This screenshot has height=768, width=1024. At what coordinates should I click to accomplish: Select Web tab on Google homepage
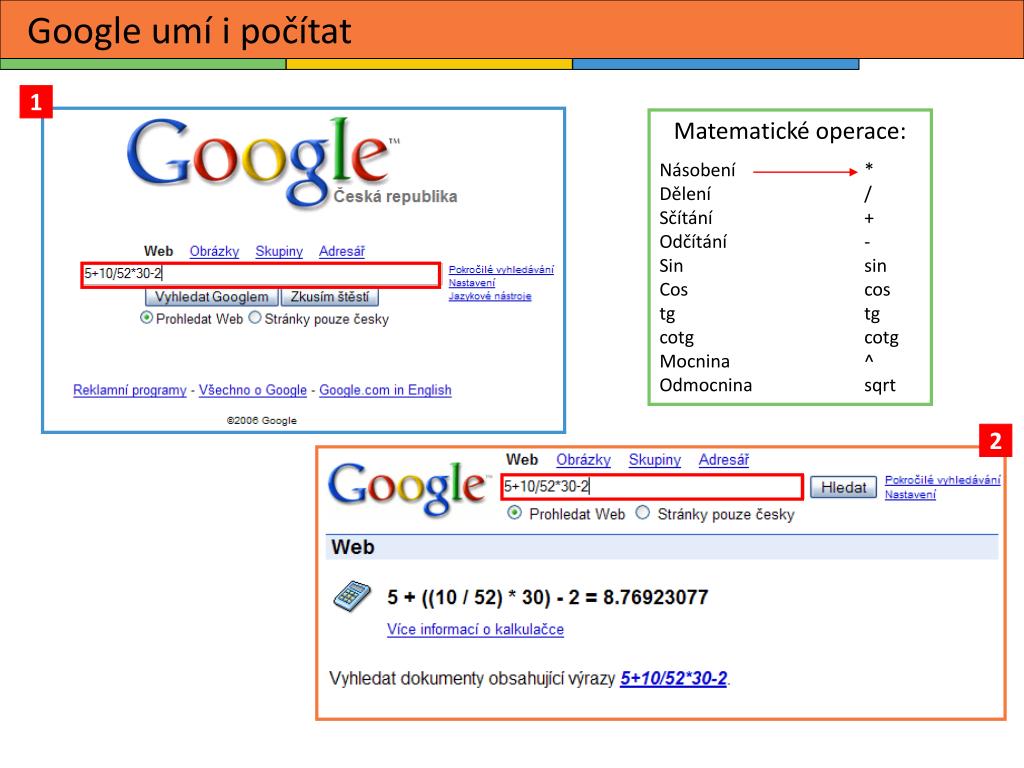(x=158, y=251)
